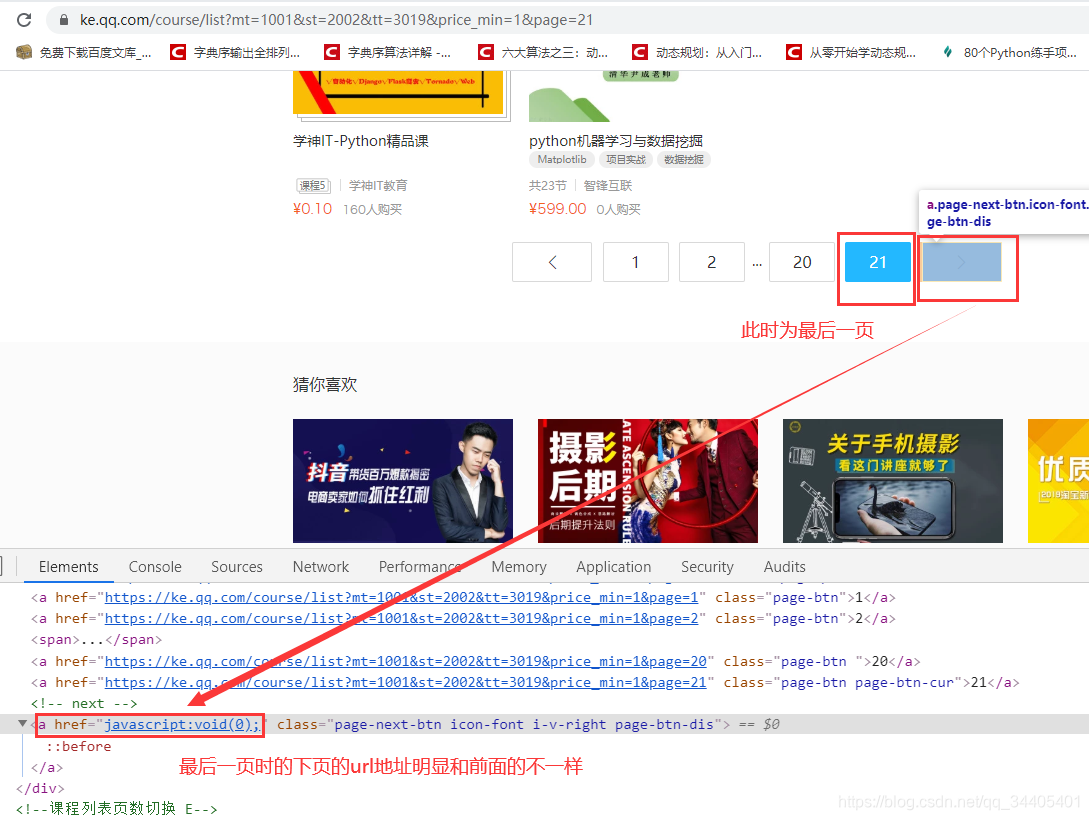Click the 160人购买 text
This screenshot has height=820, width=1089.
(372, 209)
